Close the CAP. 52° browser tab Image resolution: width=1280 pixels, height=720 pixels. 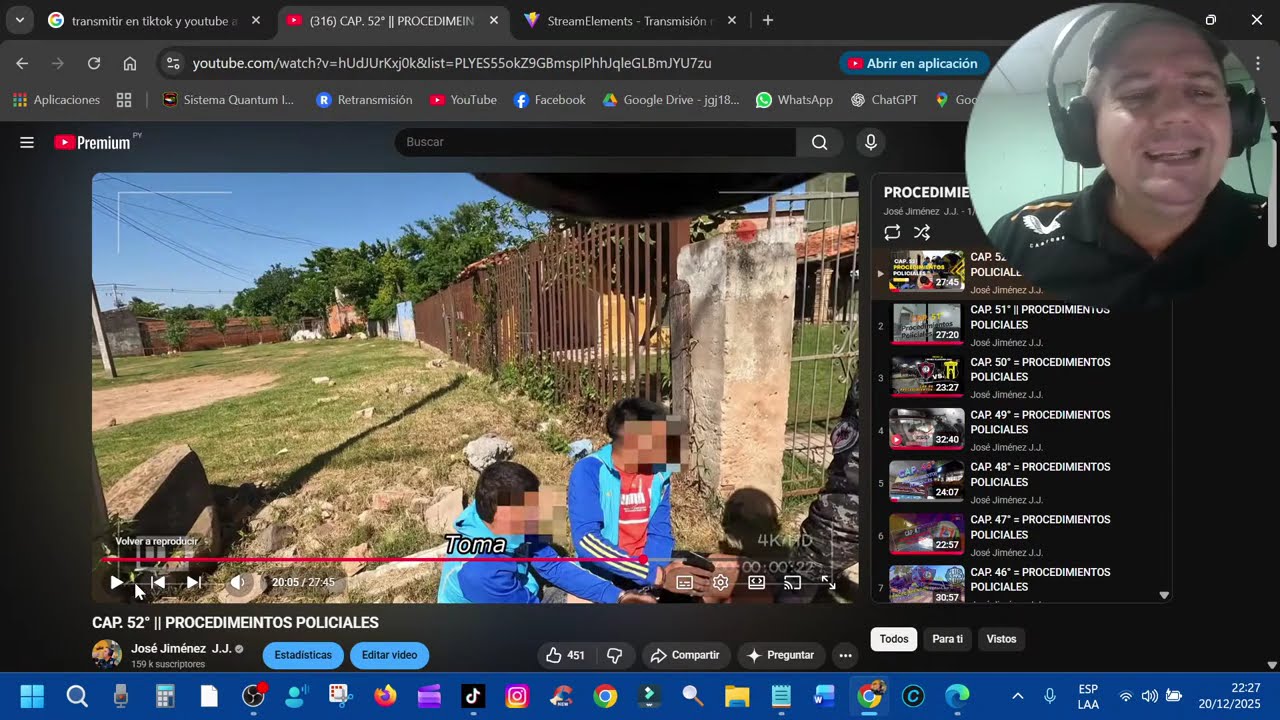coord(494,20)
